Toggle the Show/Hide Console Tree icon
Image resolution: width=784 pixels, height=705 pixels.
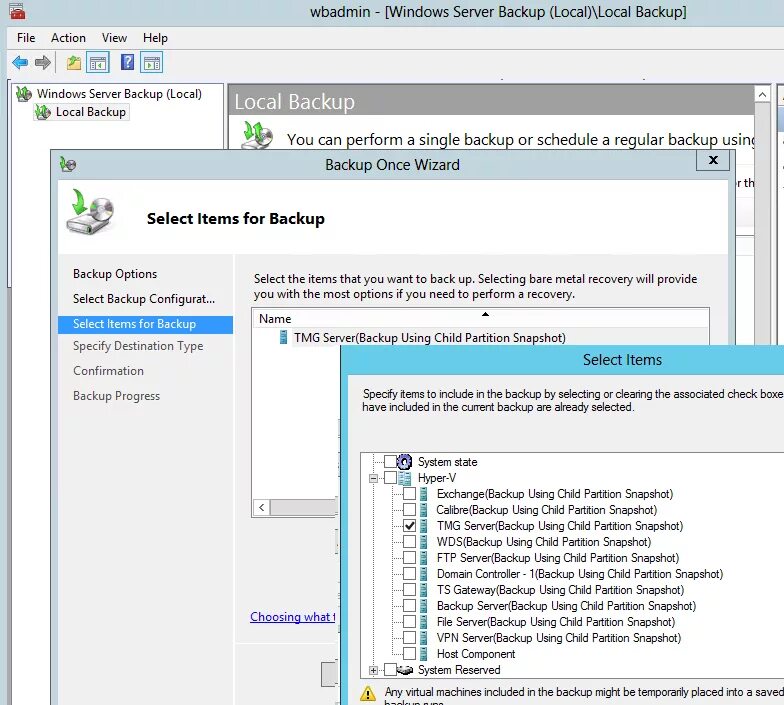[x=98, y=63]
